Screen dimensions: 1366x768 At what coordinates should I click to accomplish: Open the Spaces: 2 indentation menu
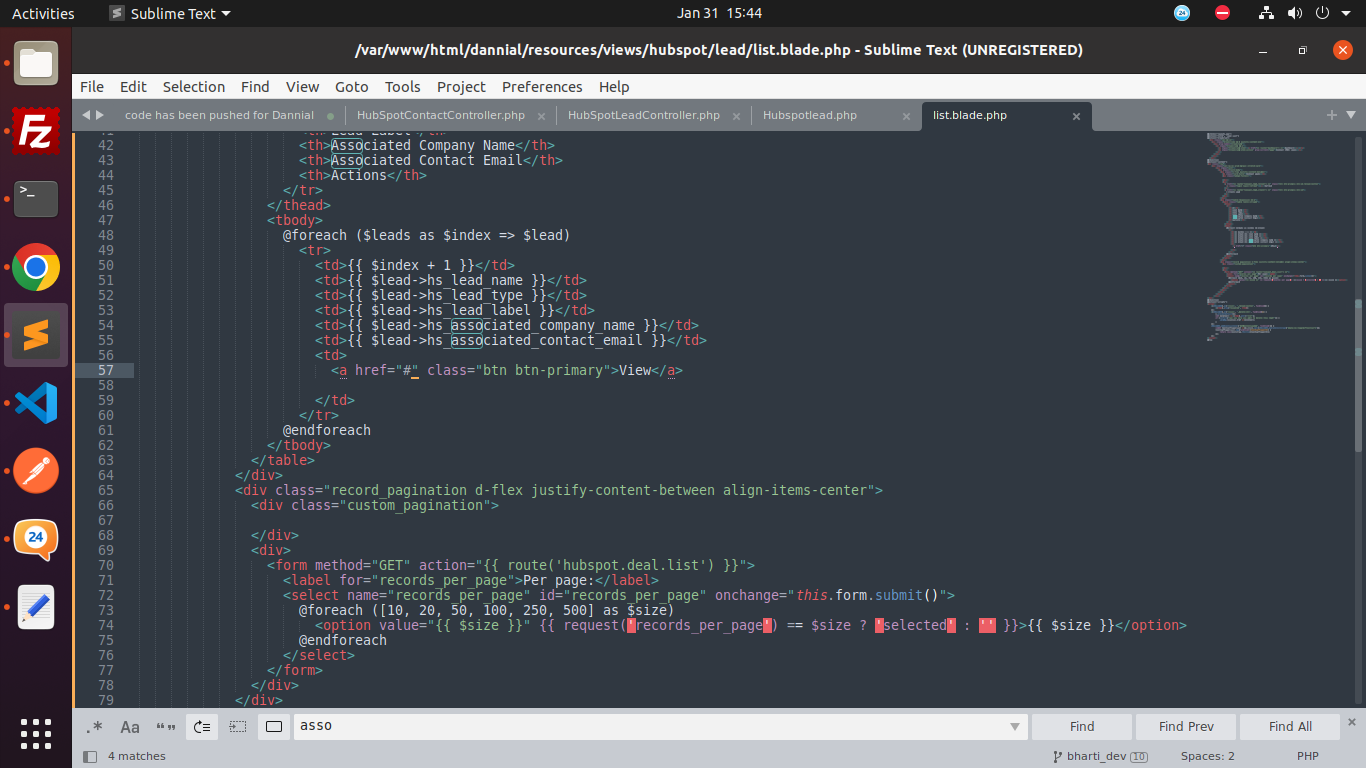pyautogui.click(x=1207, y=756)
